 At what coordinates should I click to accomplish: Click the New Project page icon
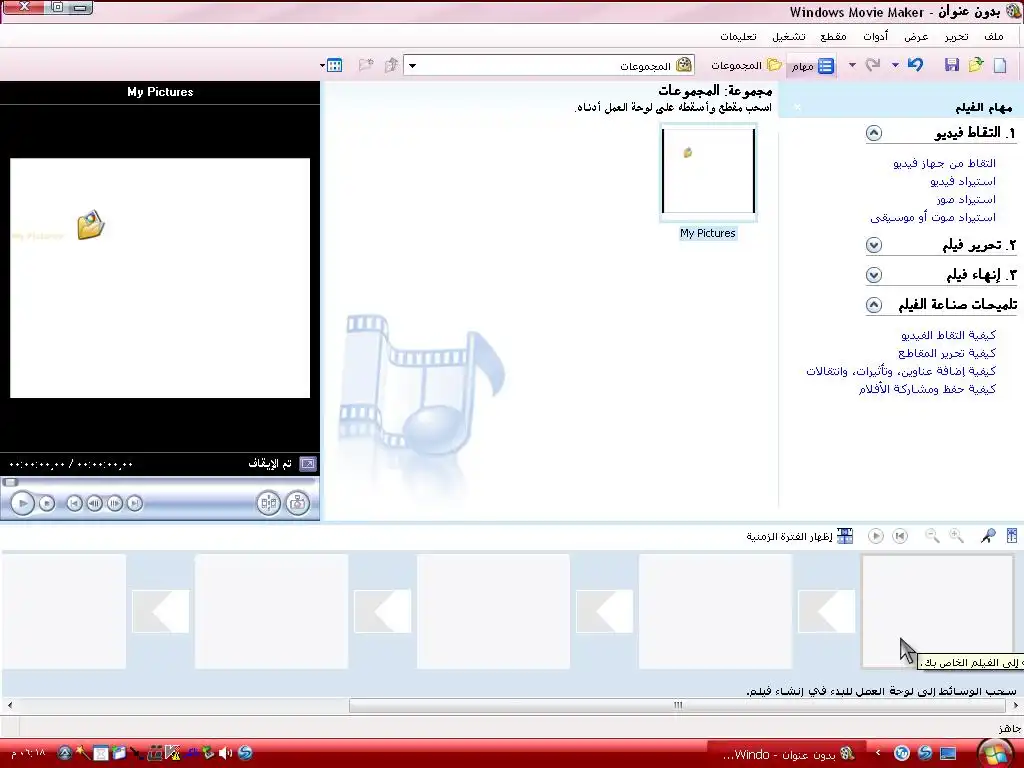(1000, 65)
